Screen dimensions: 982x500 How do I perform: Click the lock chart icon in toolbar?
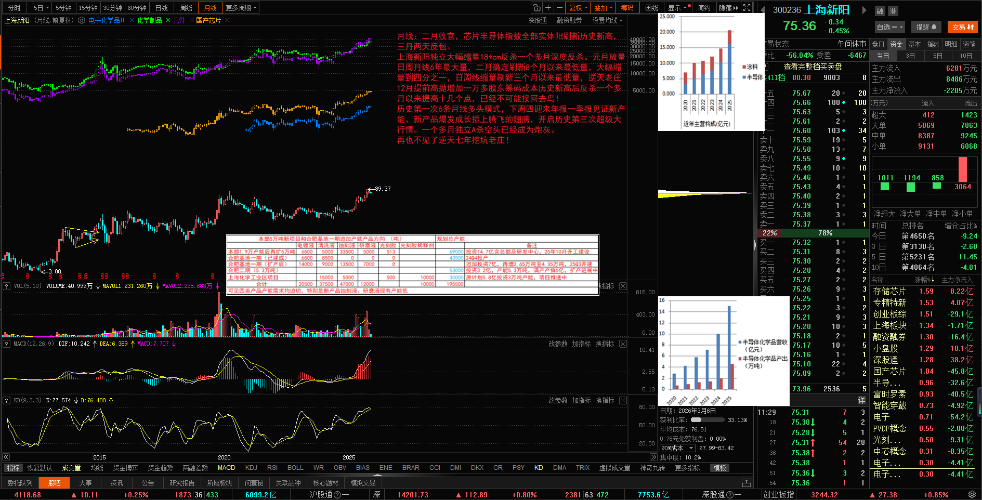coord(537,8)
